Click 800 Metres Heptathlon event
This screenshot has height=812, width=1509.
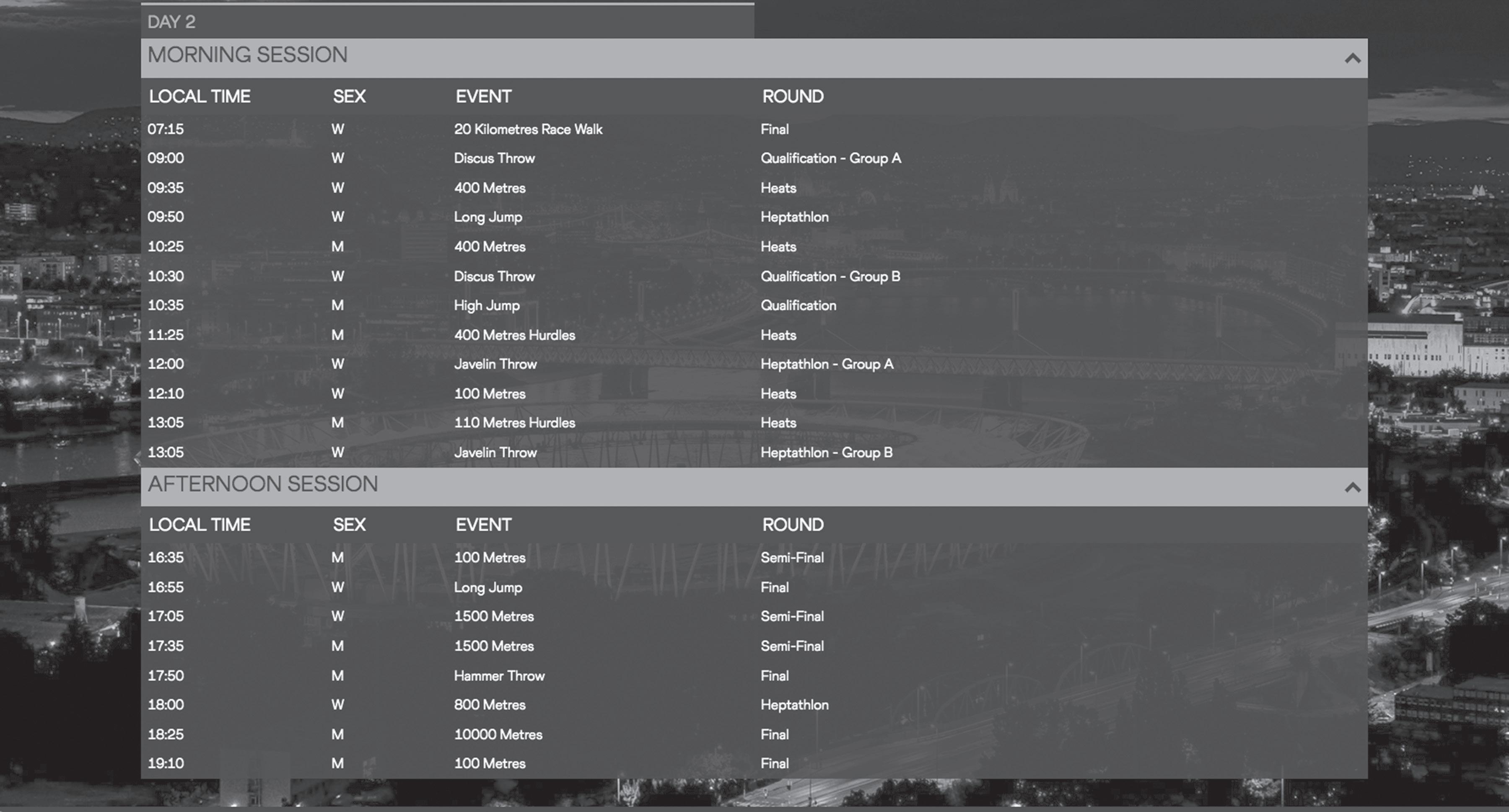click(489, 705)
